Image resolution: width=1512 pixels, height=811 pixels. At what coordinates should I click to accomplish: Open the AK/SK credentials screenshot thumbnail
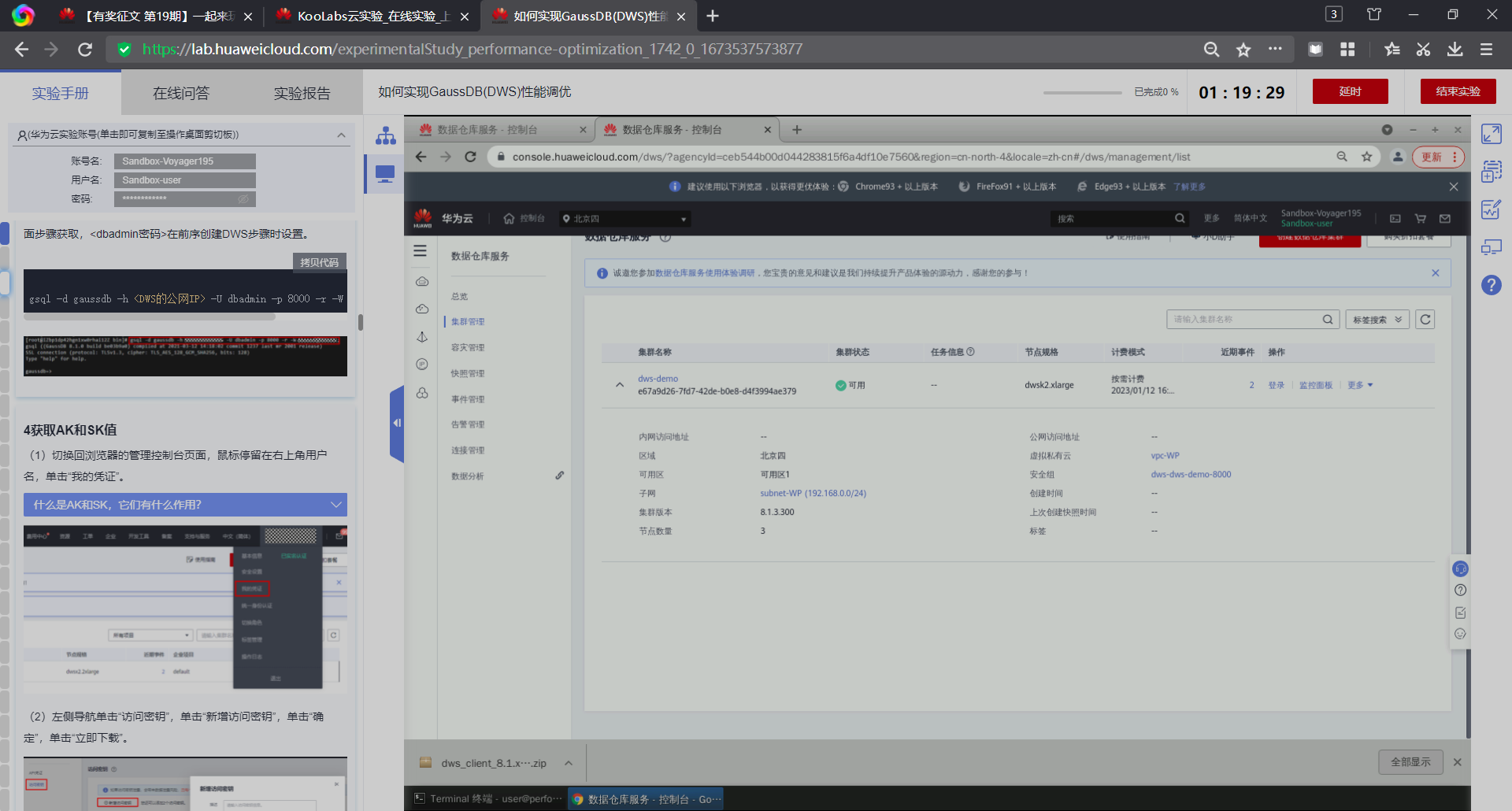[185, 609]
